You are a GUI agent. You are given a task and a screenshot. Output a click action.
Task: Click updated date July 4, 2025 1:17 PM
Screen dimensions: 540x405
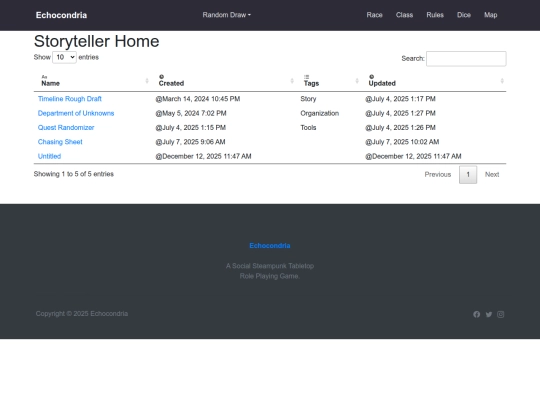point(400,99)
